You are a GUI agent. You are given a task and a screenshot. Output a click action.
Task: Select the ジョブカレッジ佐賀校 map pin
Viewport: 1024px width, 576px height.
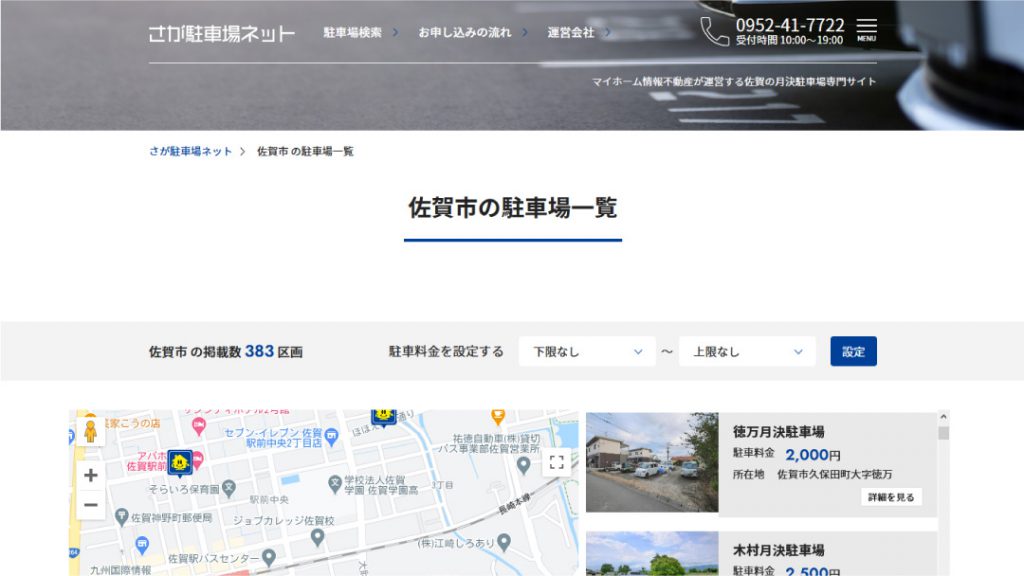click(317, 537)
